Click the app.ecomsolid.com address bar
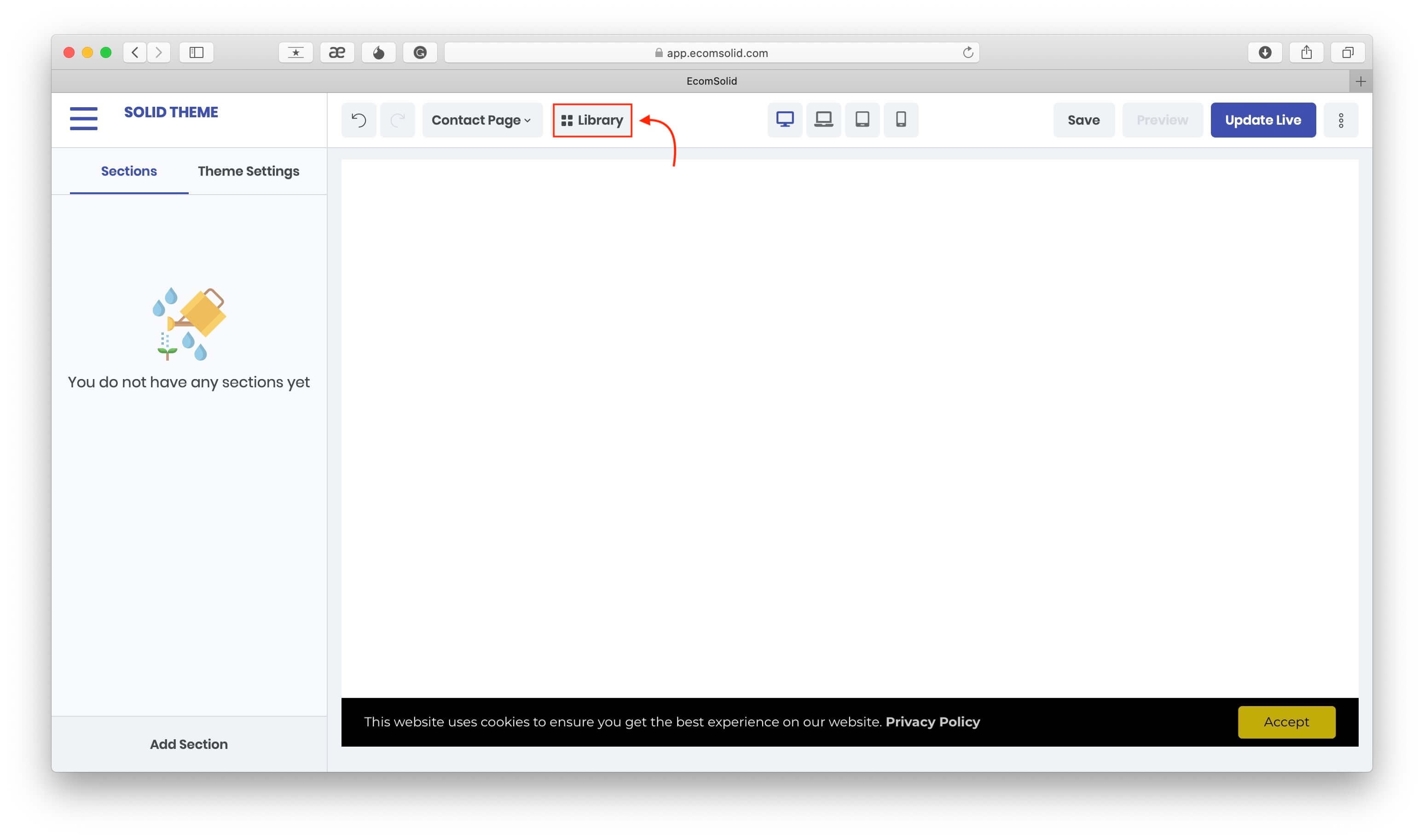Viewport: 1424px width, 840px height. pyautogui.click(x=712, y=52)
